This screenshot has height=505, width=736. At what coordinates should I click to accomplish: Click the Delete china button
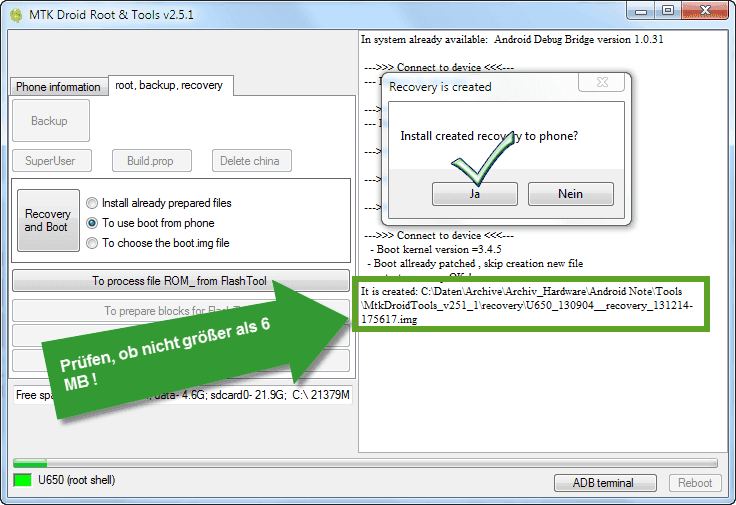[252, 161]
